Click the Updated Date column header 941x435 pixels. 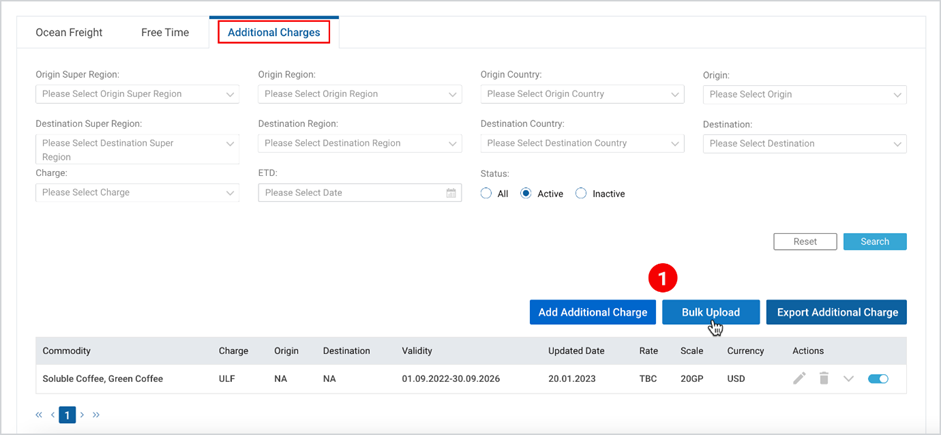[576, 350]
